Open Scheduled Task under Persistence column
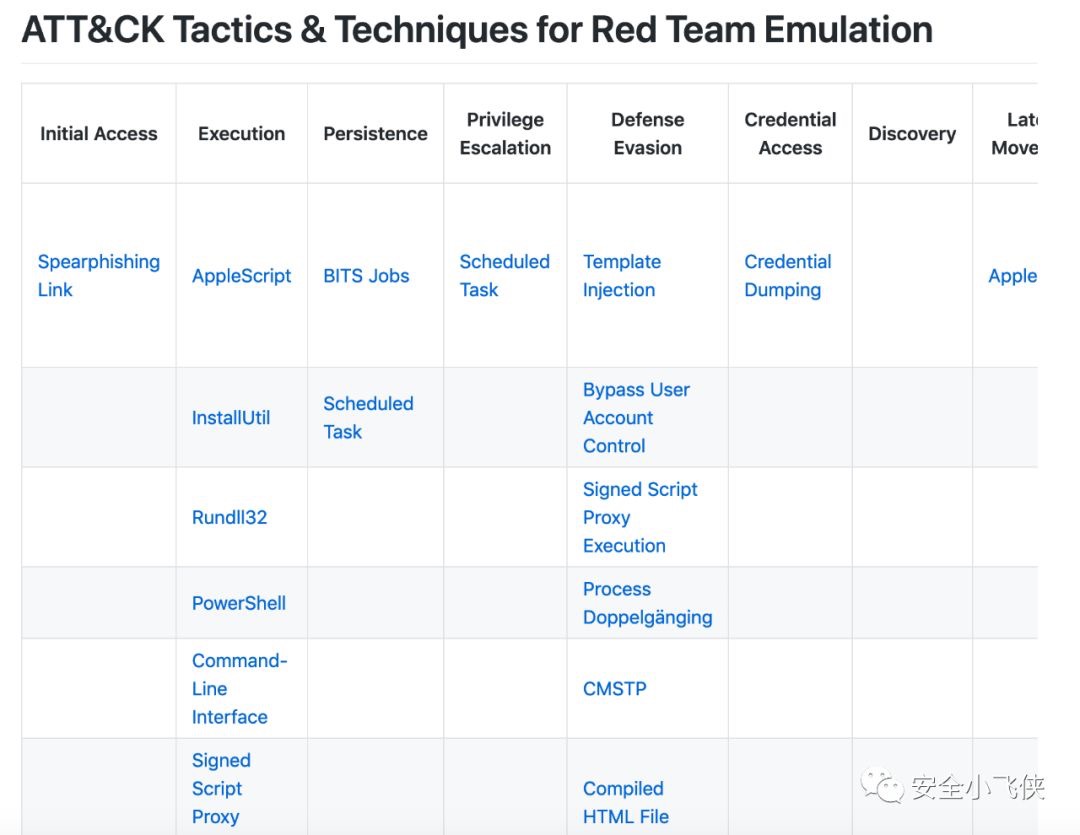Image resolution: width=1080 pixels, height=835 pixels. click(x=367, y=417)
